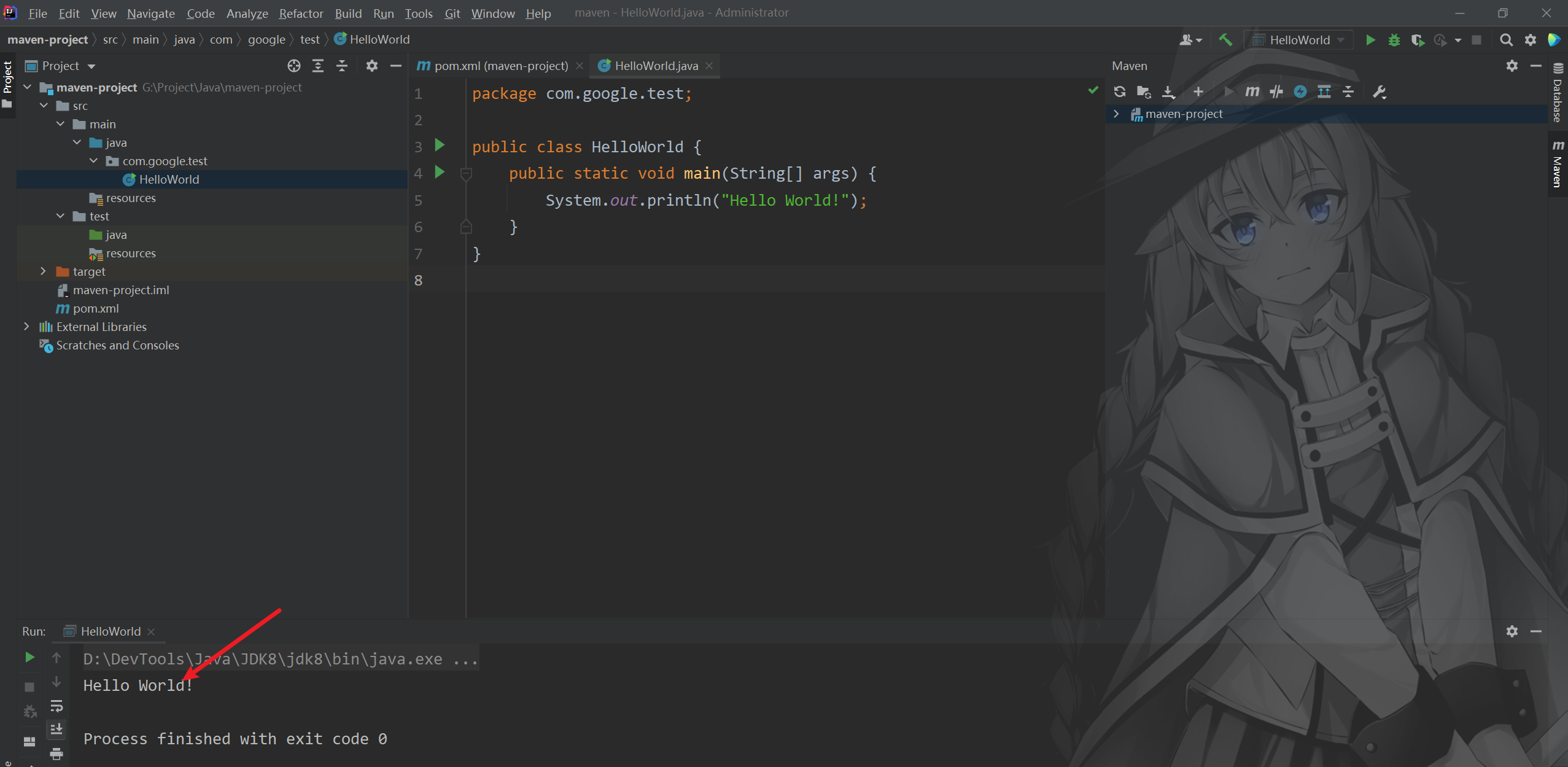Open the Refactor menu
1568x767 pixels.
pos(301,13)
